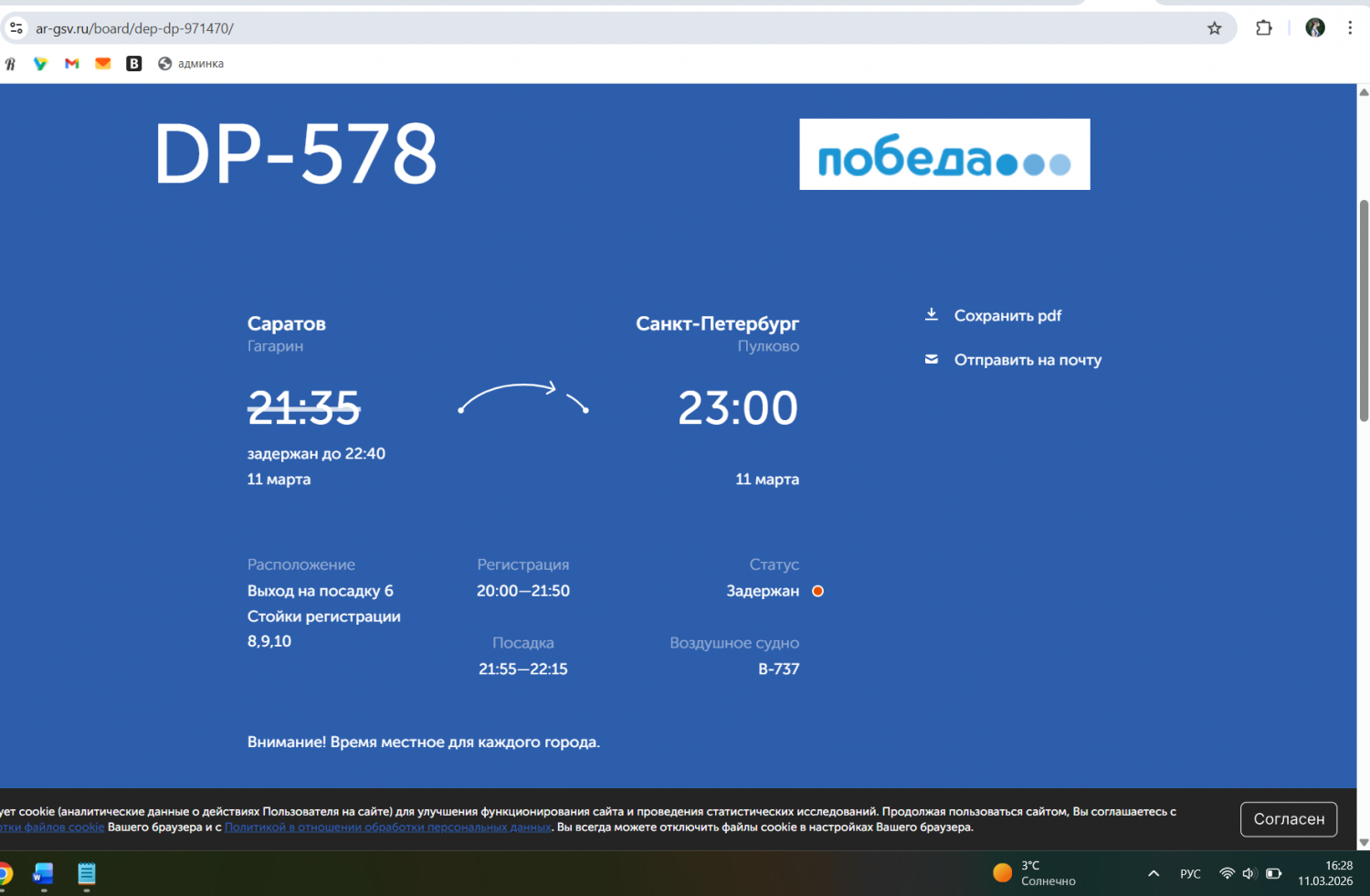Open Chrome's three-dot menu
Viewport: 1370px width, 896px height.
(1350, 28)
